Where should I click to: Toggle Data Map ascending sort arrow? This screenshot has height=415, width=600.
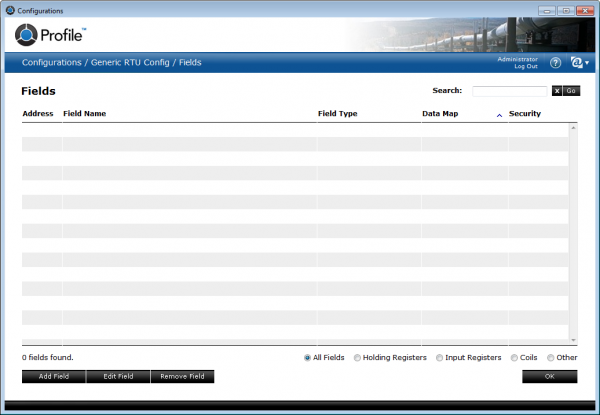tap(499, 115)
